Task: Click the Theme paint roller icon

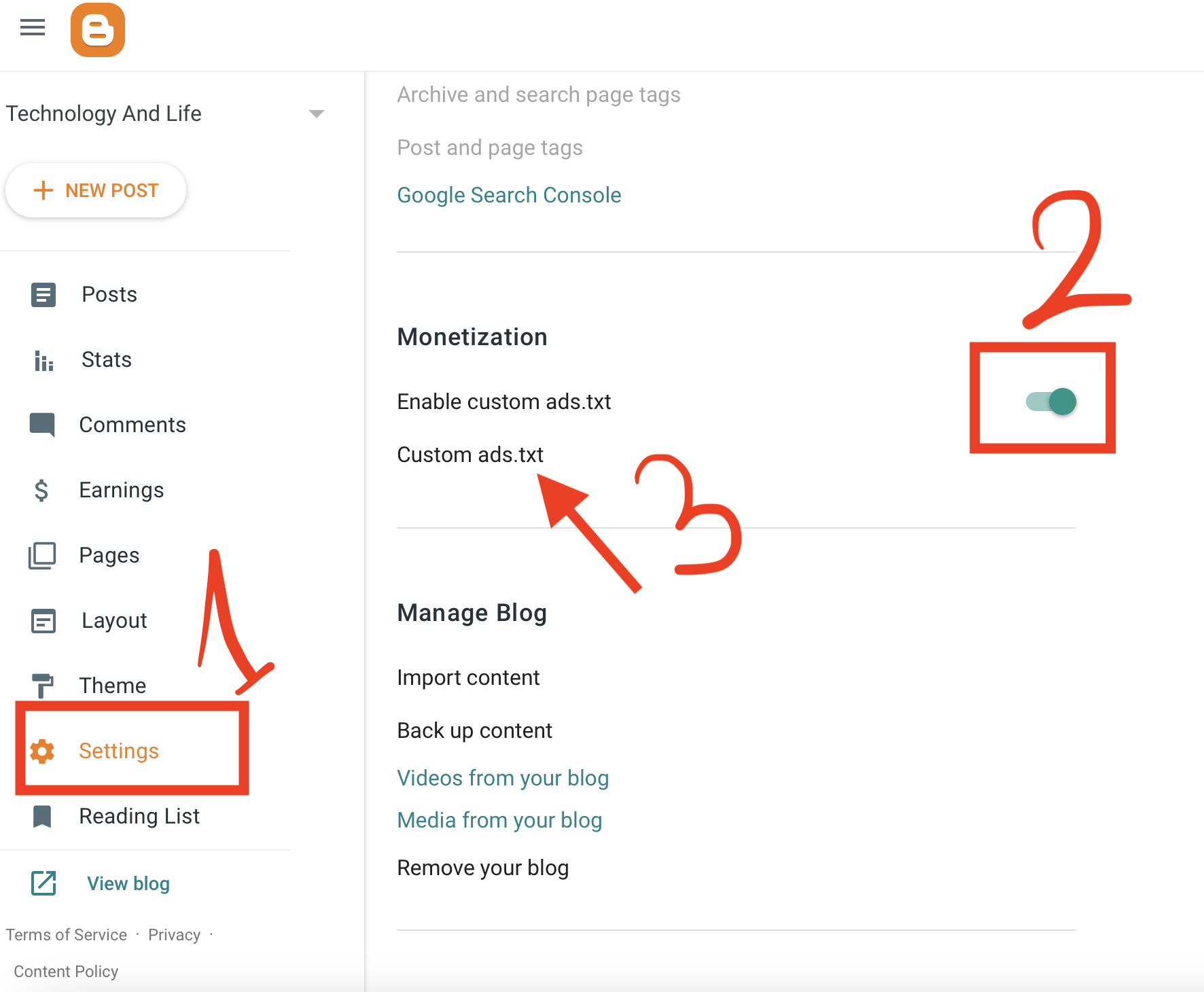Action: click(42, 685)
